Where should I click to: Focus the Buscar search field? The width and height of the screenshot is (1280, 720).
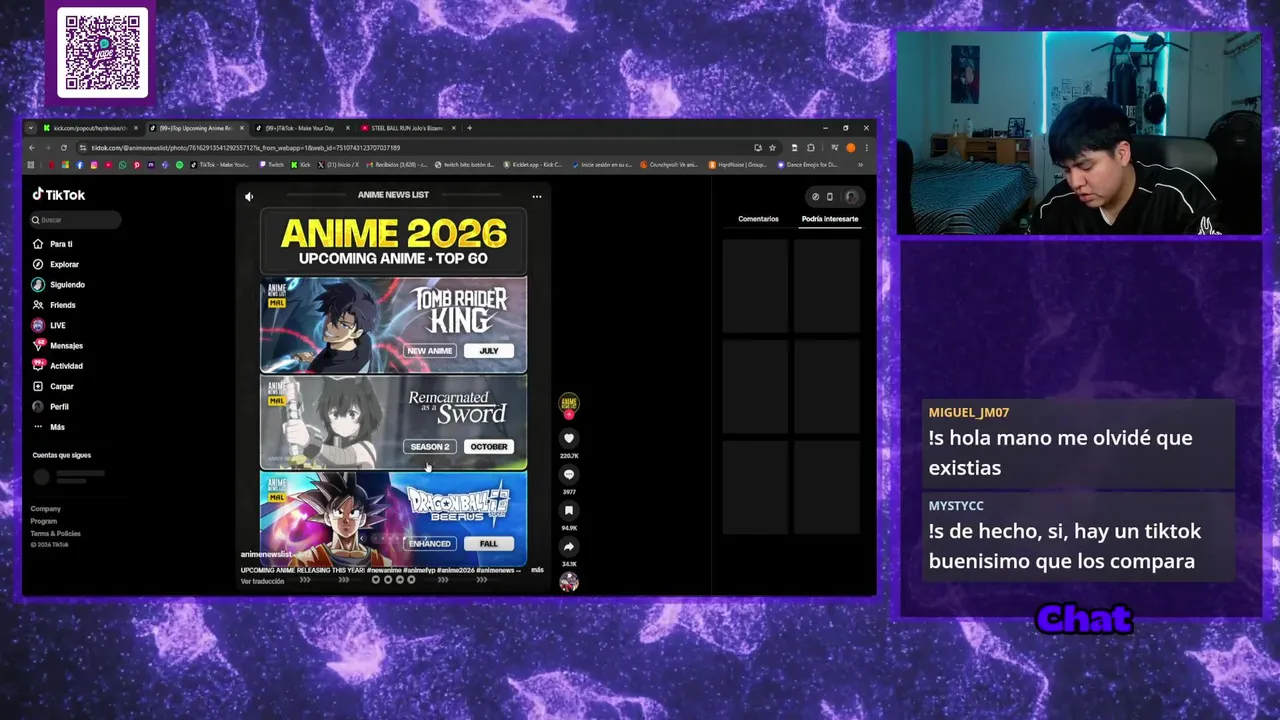point(76,220)
